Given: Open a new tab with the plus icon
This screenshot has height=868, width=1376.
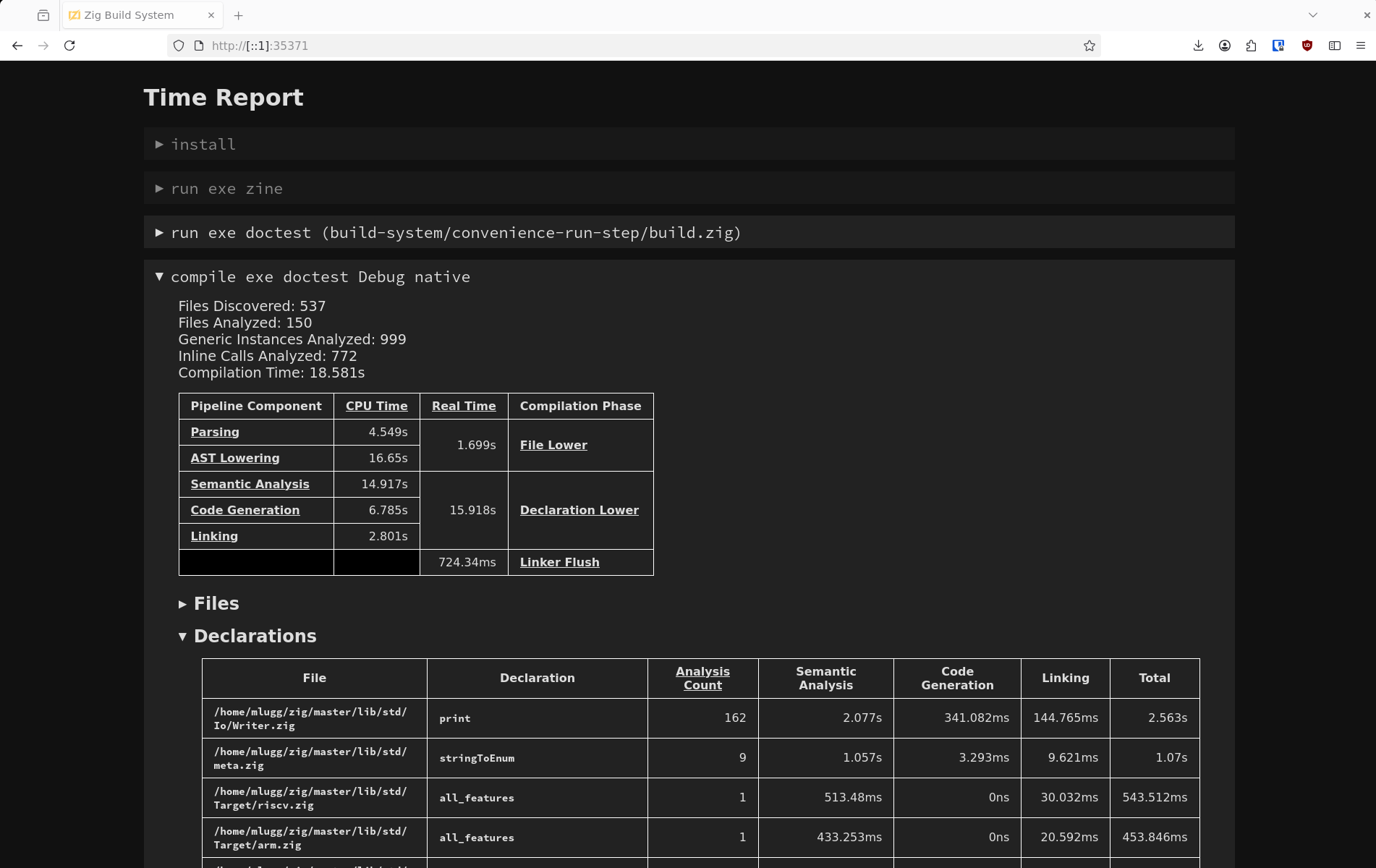Looking at the screenshot, I should [238, 15].
